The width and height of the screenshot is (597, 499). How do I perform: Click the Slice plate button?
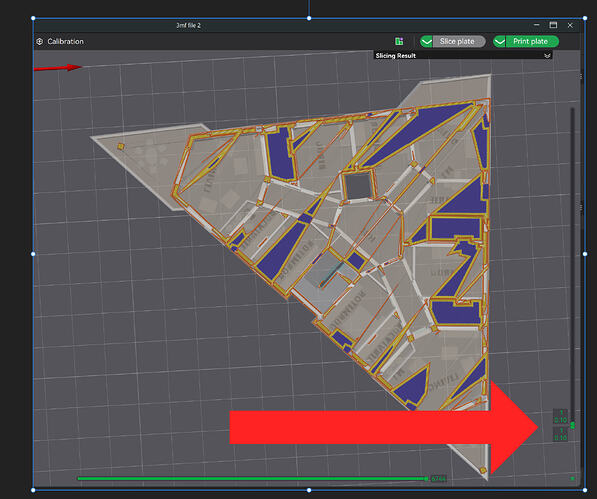[459, 41]
